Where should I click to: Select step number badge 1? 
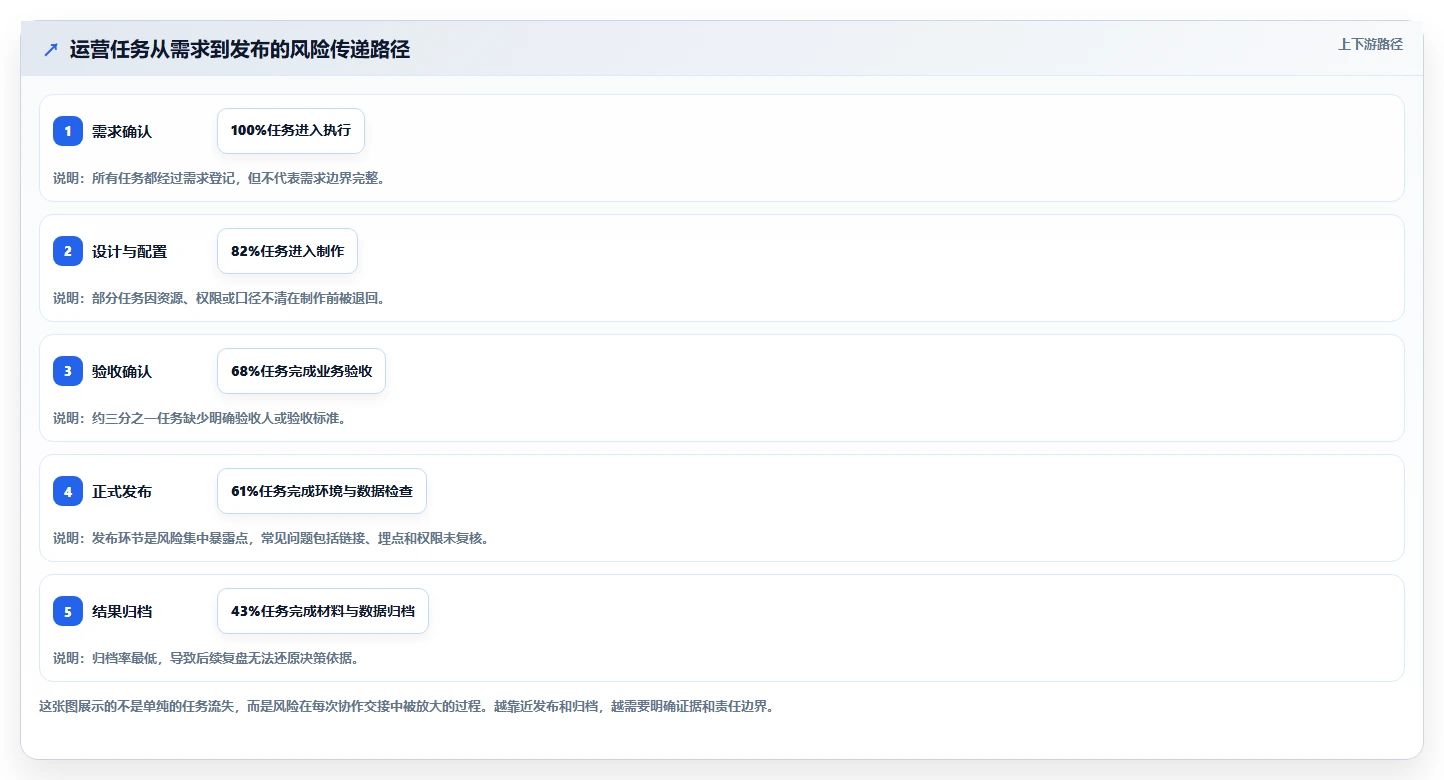point(68,131)
